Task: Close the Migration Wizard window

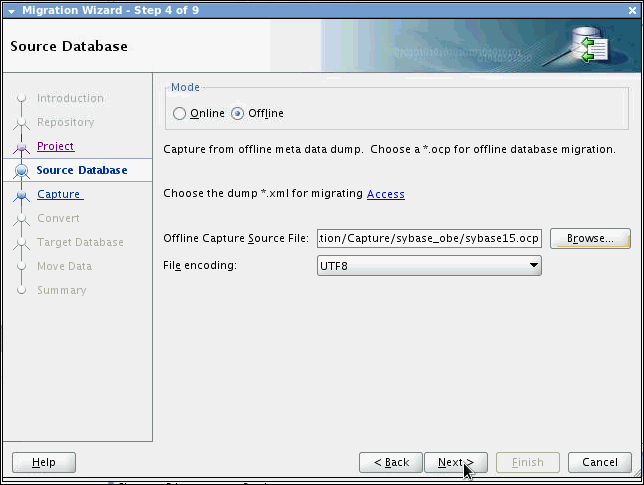Action: (x=632, y=11)
